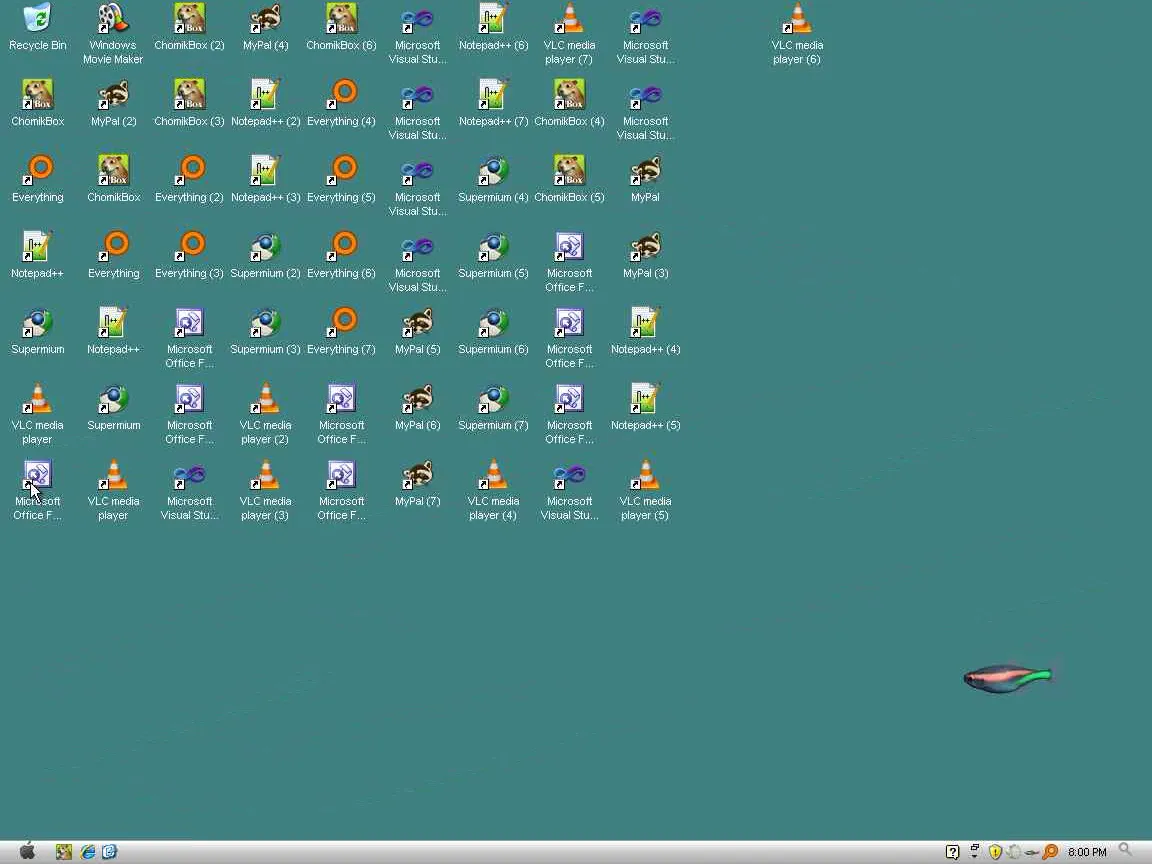Click the 8:00 PM clock
Screen dimensions: 1152x864
tap(1087, 852)
